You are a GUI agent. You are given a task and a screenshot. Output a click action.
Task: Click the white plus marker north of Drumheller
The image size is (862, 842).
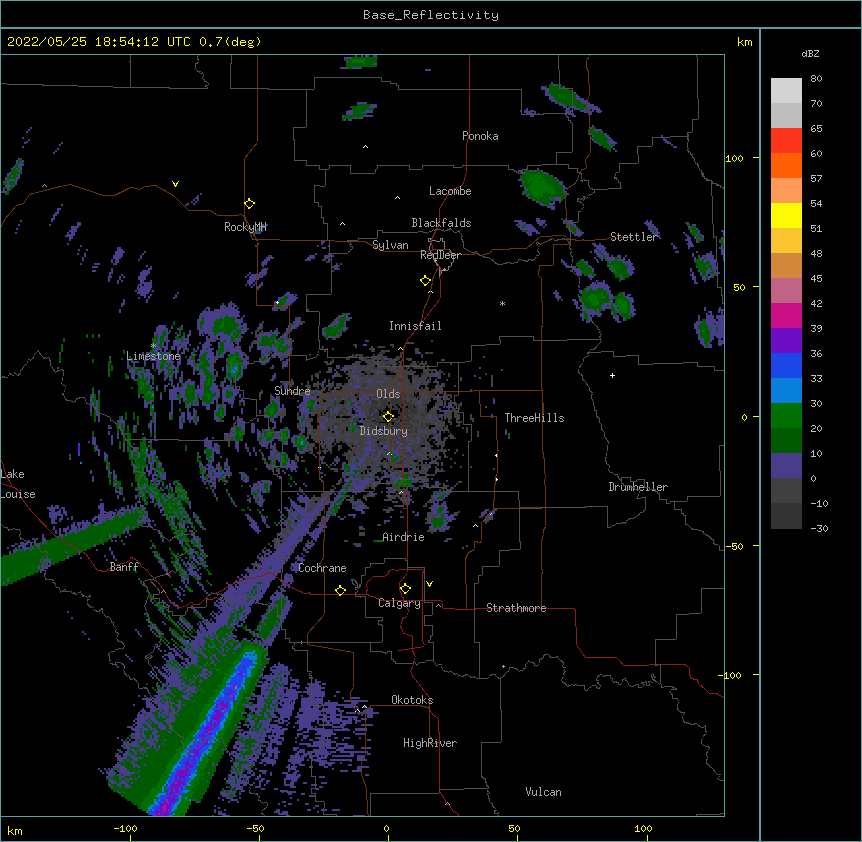coord(612,375)
